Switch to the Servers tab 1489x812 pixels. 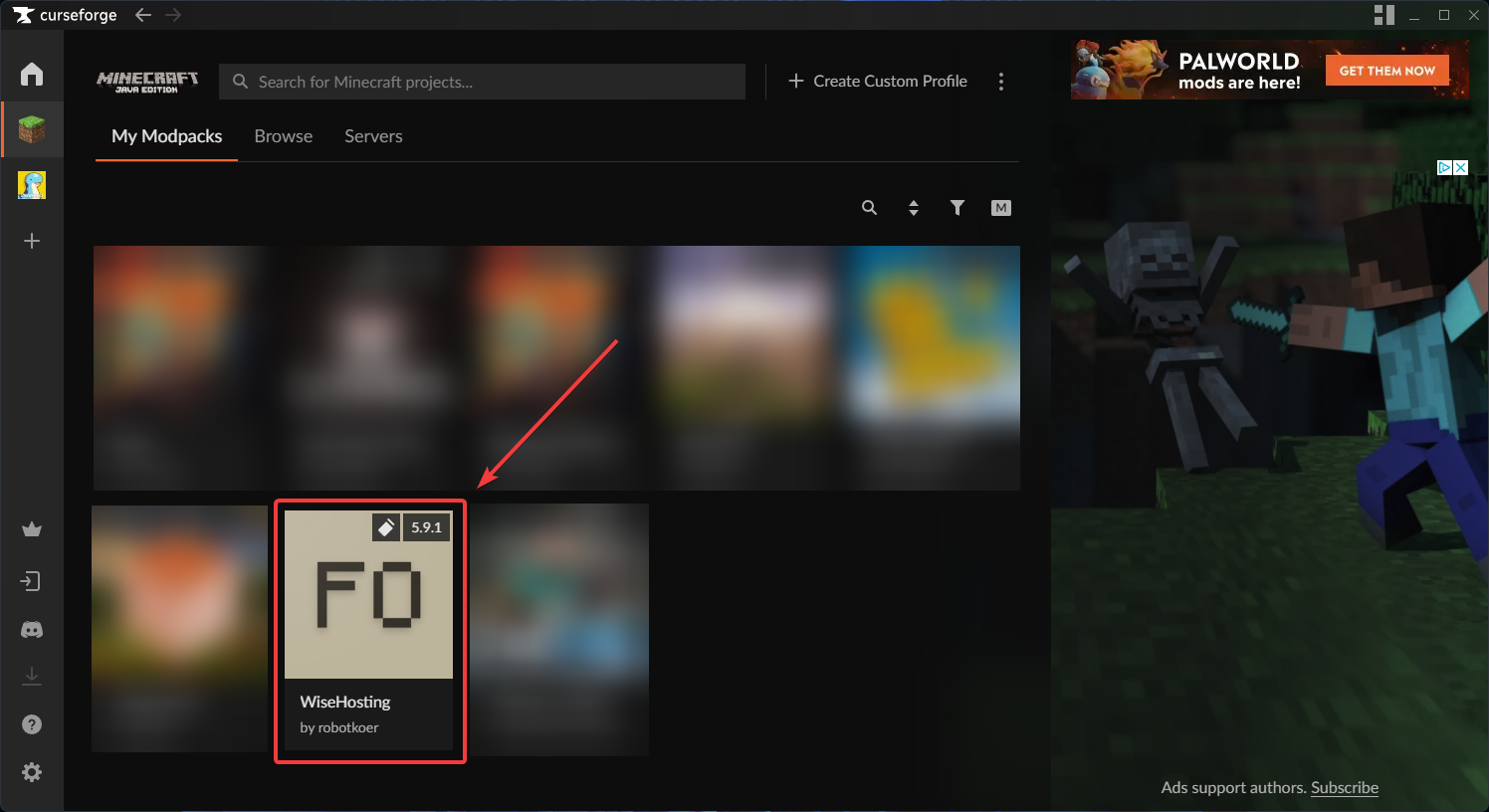pyautogui.click(x=373, y=136)
